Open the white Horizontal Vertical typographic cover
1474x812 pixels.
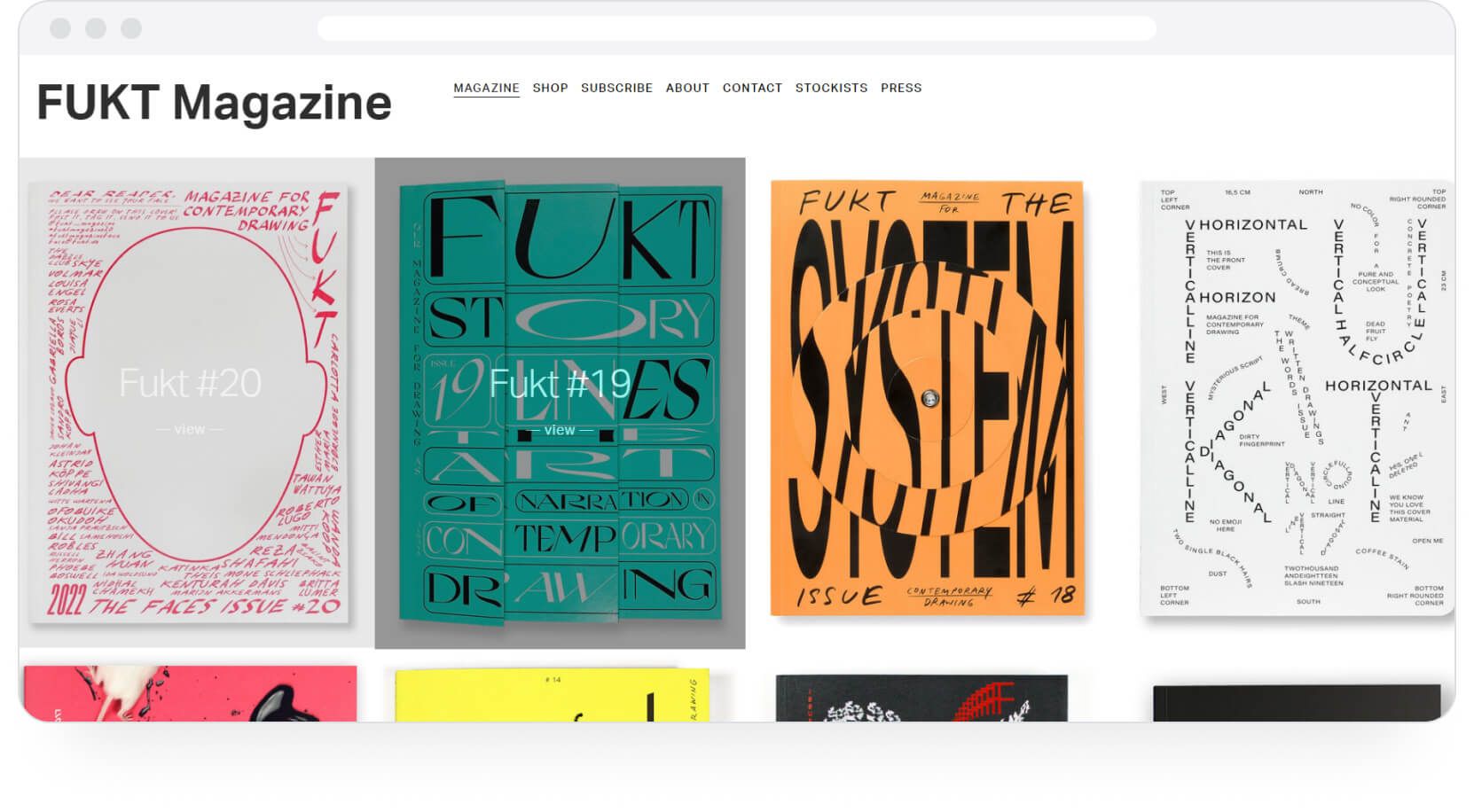point(1296,398)
